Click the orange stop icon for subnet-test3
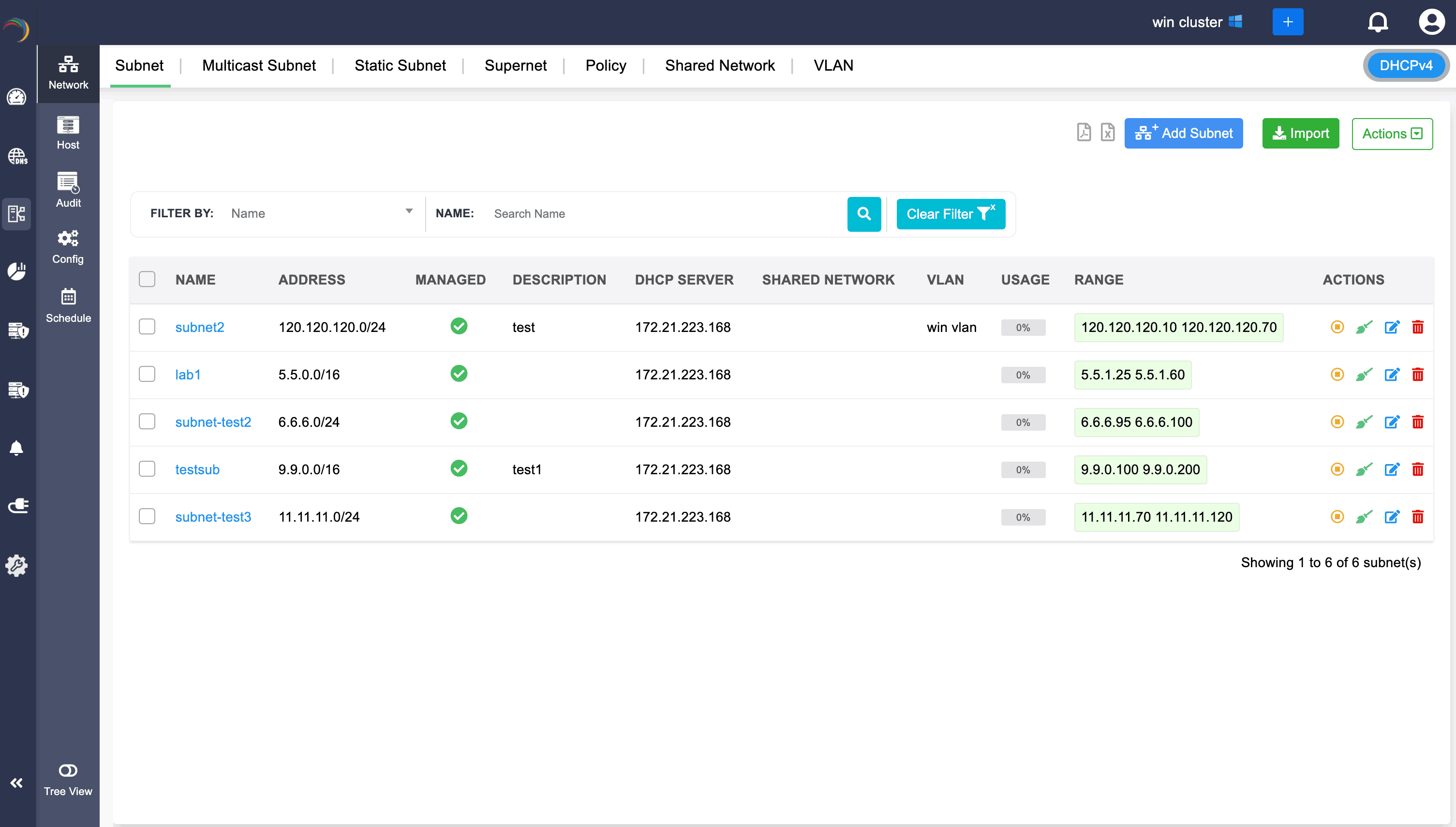Viewport: 1456px width, 827px height. pos(1337,517)
